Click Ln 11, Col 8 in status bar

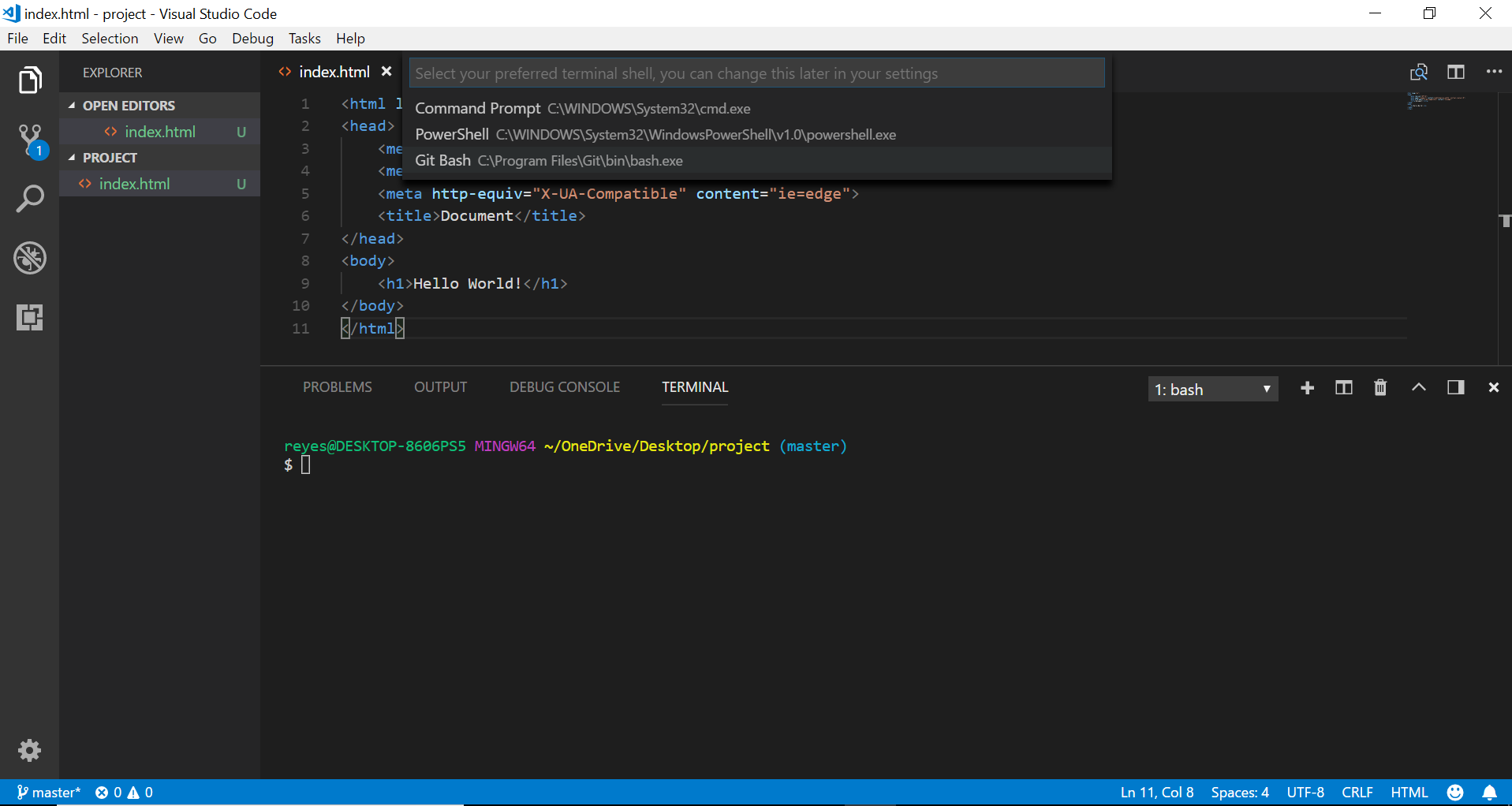click(1157, 793)
